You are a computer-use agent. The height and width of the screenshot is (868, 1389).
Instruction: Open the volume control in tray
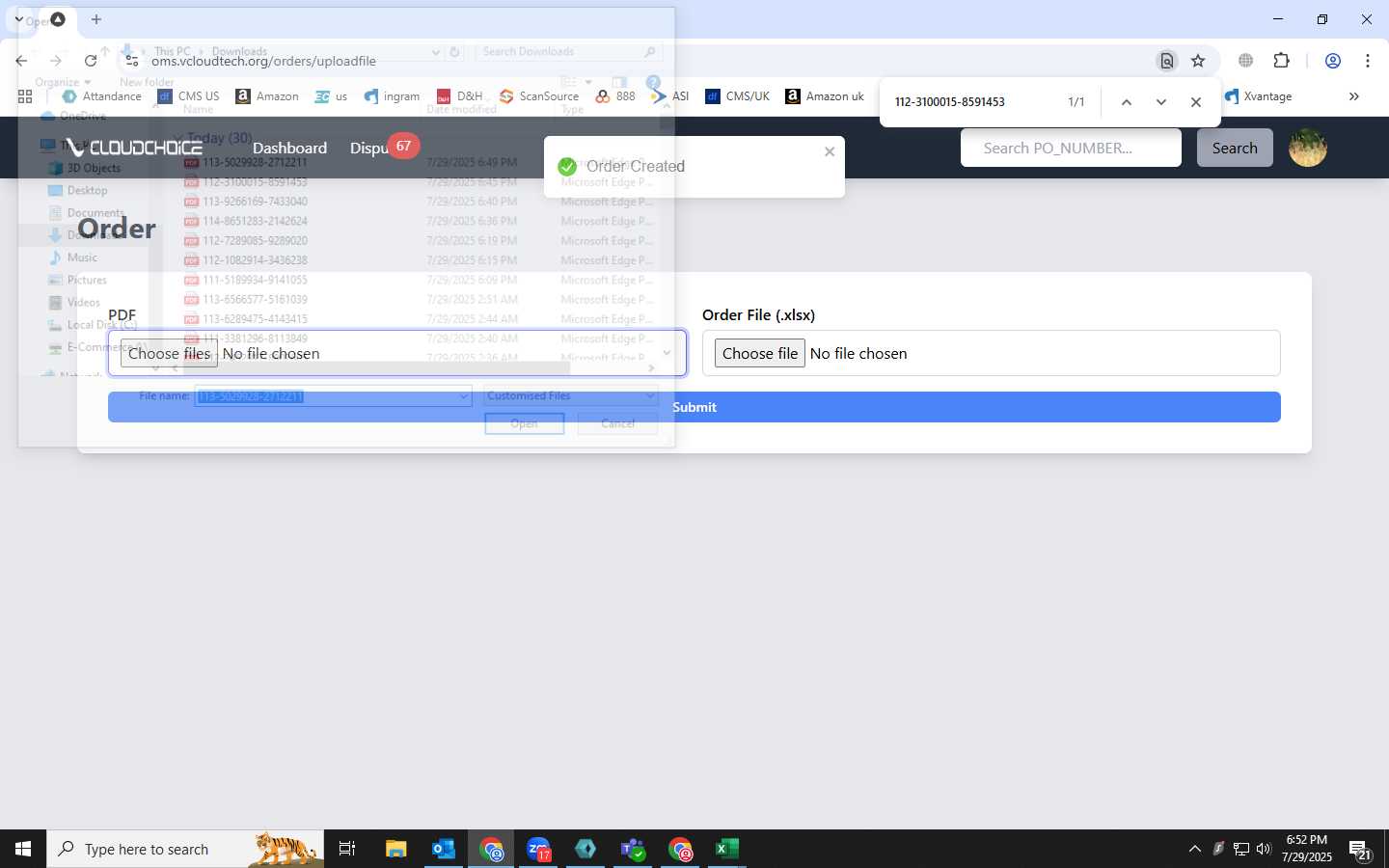1264,849
